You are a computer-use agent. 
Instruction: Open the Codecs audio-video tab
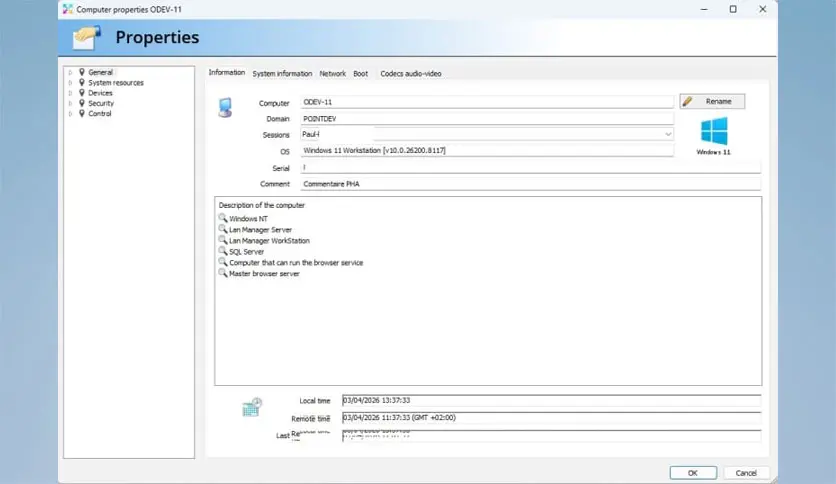coord(411,74)
